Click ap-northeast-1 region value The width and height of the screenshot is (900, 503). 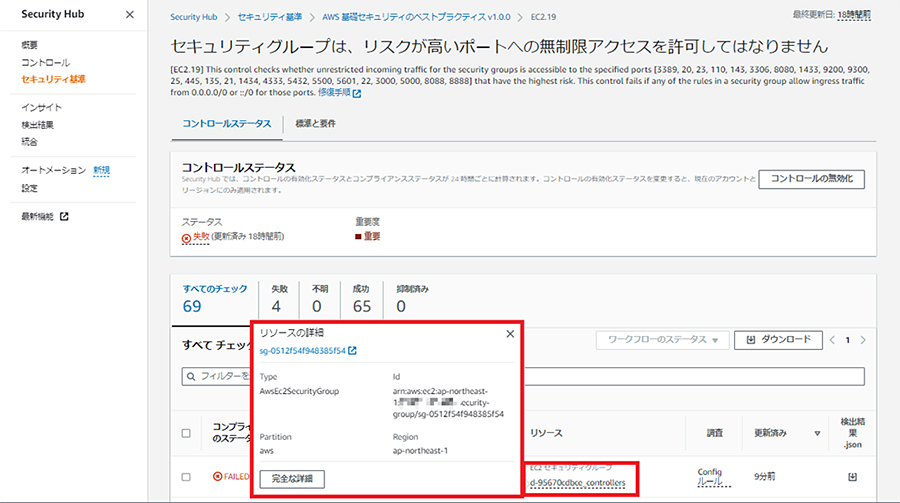[420, 451]
